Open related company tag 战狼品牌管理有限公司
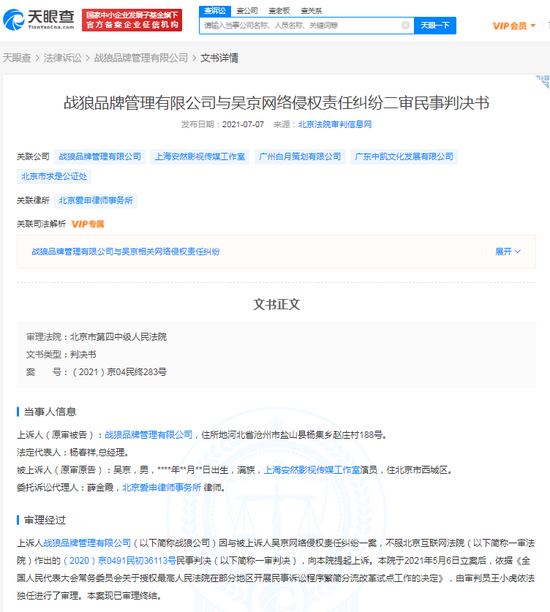The image size is (550, 612). coord(100,157)
